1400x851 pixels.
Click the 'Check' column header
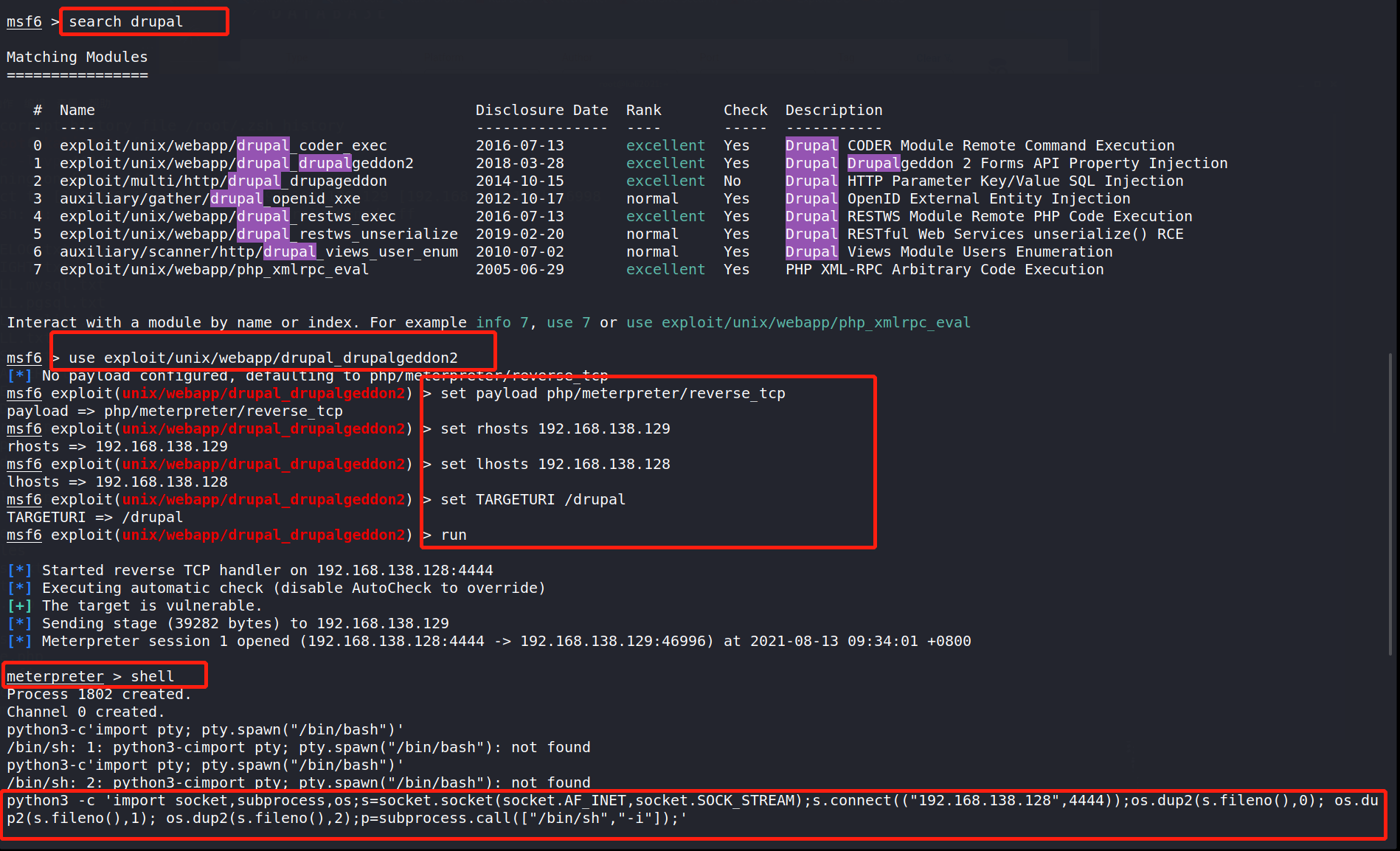(745, 110)
